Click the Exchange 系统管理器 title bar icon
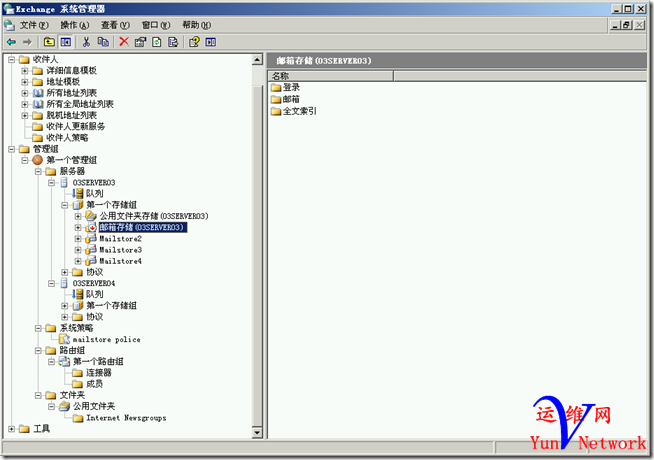Screen dimensions: 654x460 8,9
